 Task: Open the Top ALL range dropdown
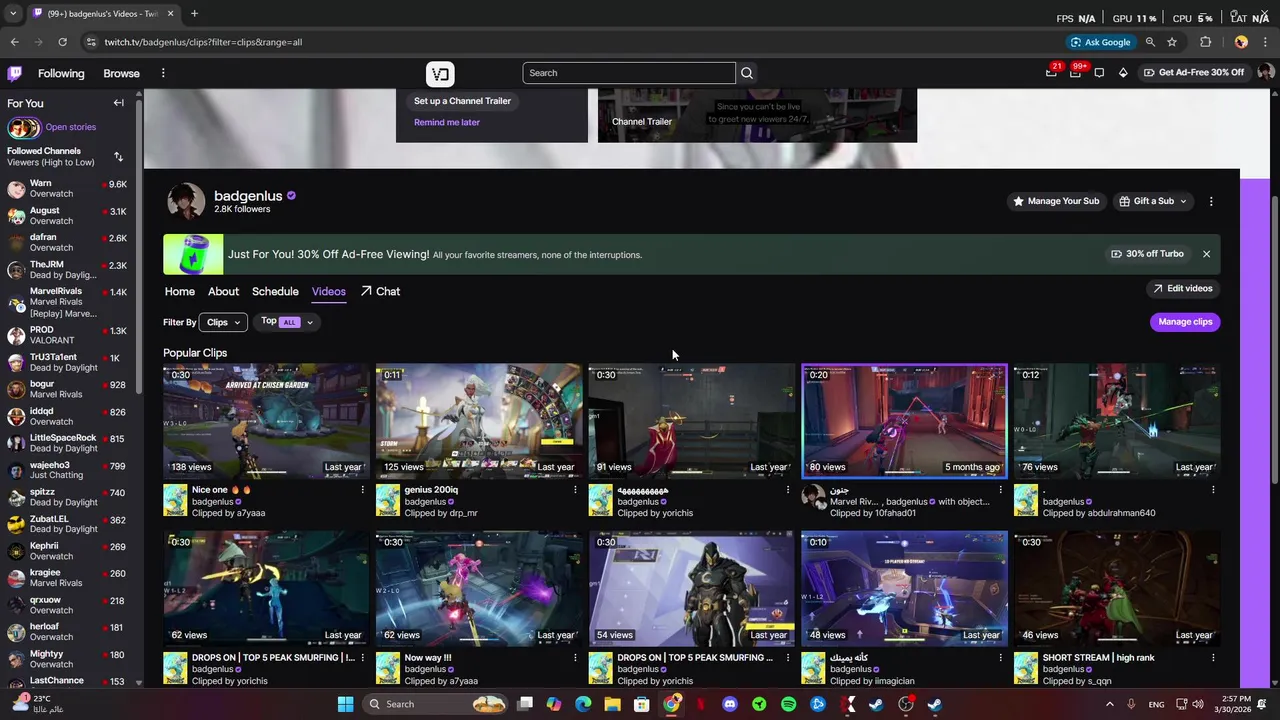coord(288,322)
